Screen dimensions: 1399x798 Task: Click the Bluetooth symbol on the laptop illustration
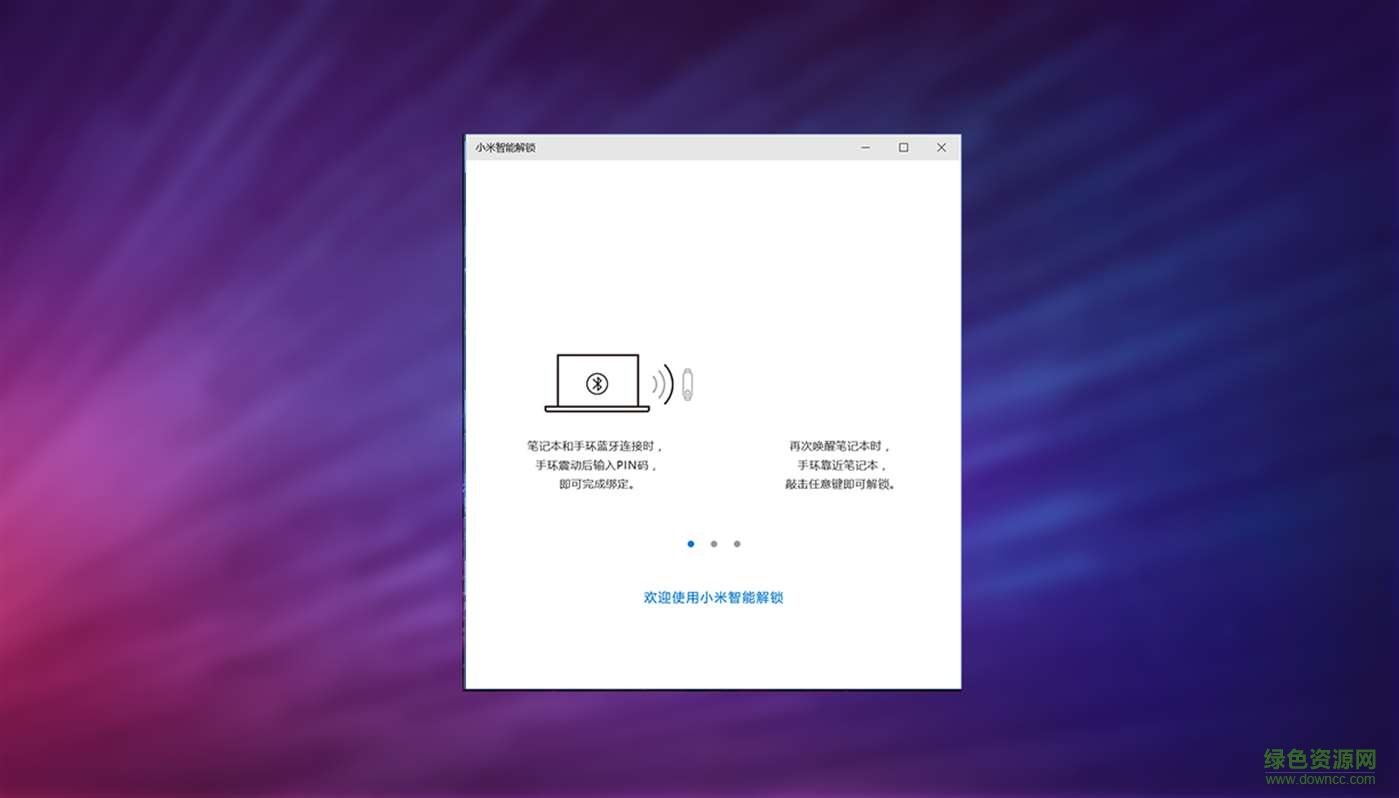(598, 383)
